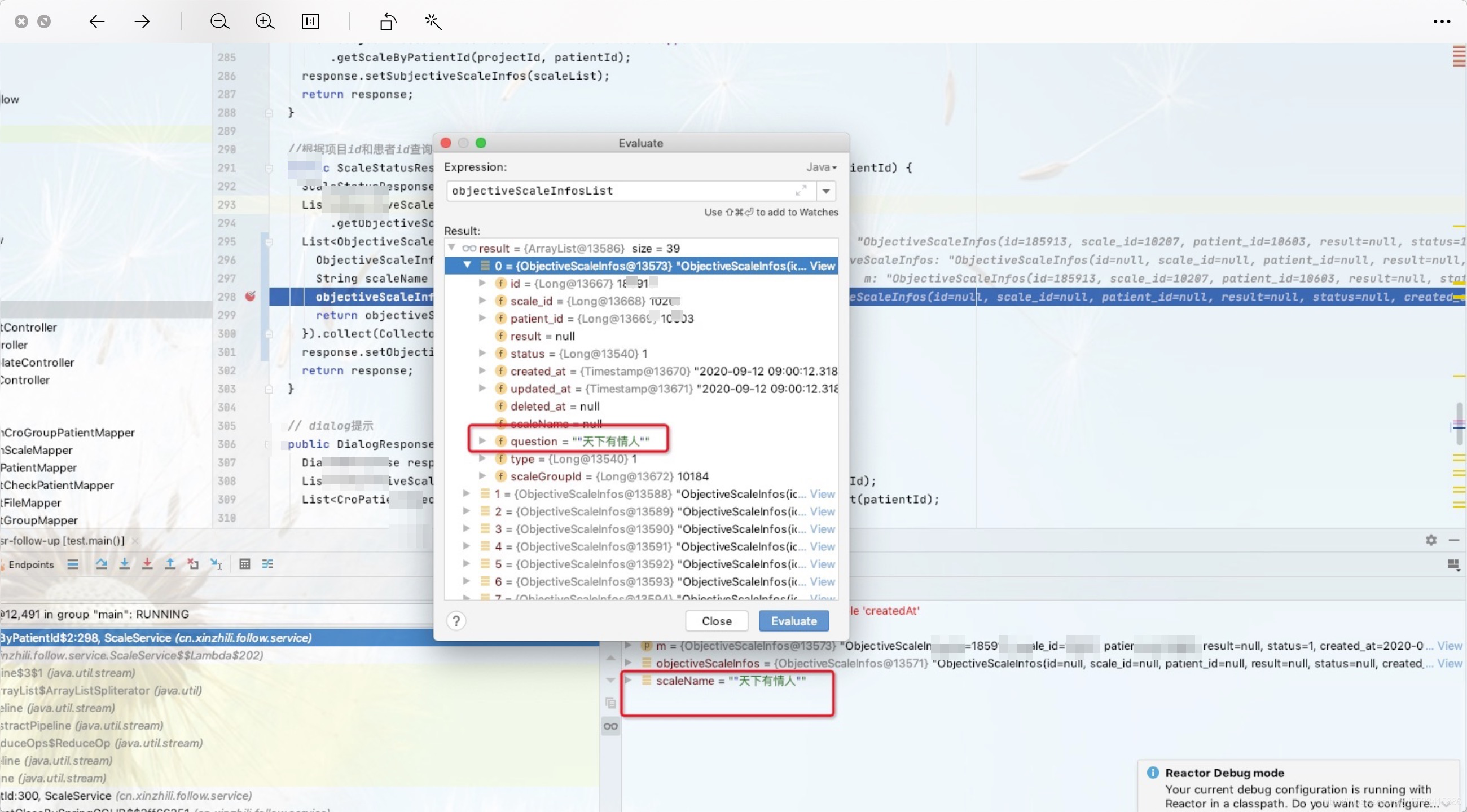Click the Step Out debugger icon
This screenshot has width=1467, height=812.
pyautogui.click(x=170, y=564)
